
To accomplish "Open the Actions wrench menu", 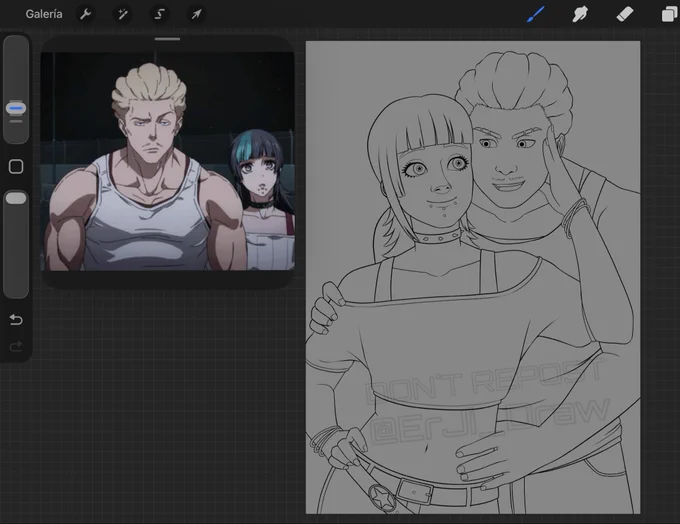I will 85,14.
